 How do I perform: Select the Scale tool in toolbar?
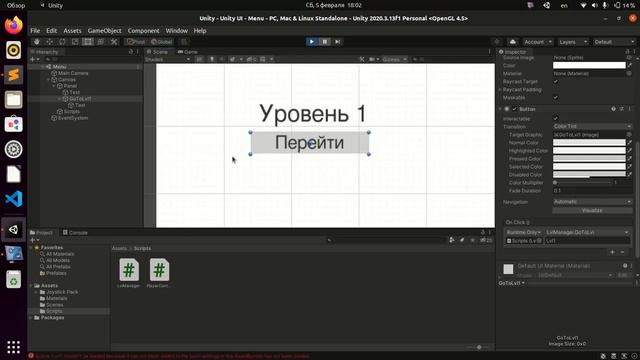click(x=75, y=42)
